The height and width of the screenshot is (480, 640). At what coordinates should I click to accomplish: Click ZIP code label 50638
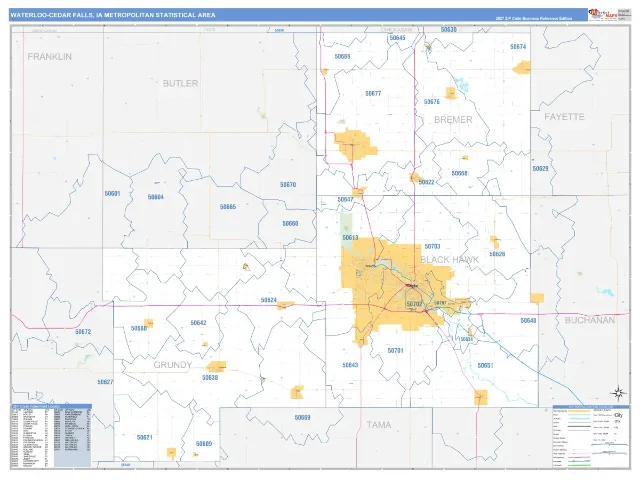click(x=210, y=378)
